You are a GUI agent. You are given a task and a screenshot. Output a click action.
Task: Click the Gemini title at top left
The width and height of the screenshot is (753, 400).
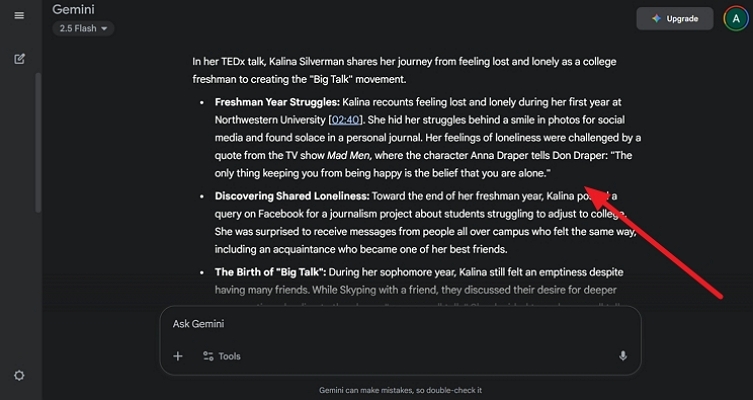point(73,9)
